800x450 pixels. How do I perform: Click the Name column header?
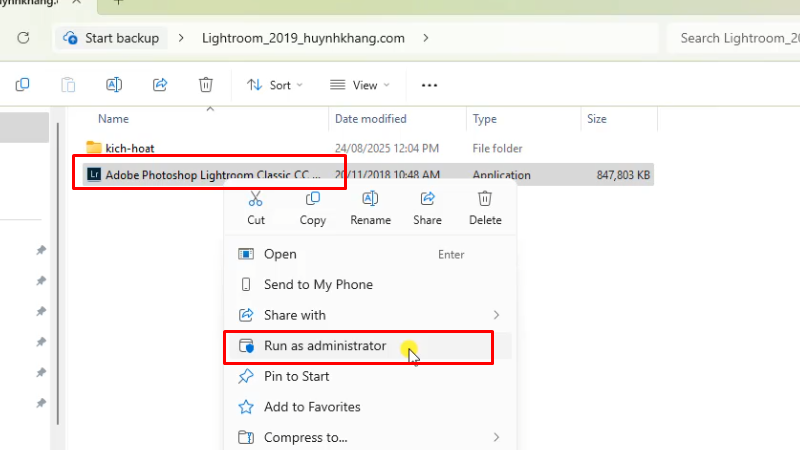coord(113,119)
